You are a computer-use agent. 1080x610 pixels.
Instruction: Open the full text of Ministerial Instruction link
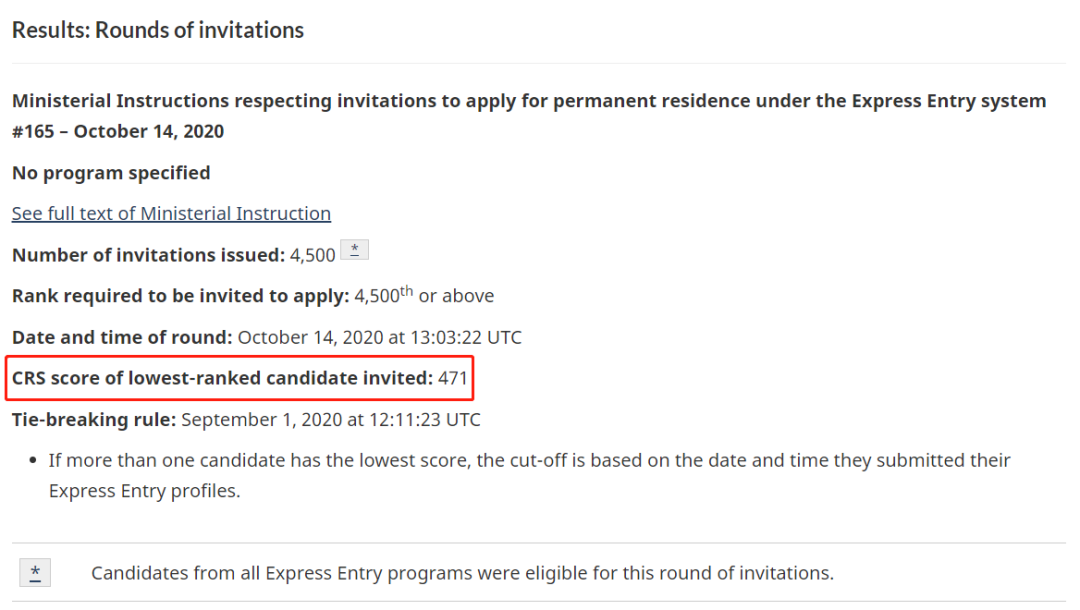172,213
